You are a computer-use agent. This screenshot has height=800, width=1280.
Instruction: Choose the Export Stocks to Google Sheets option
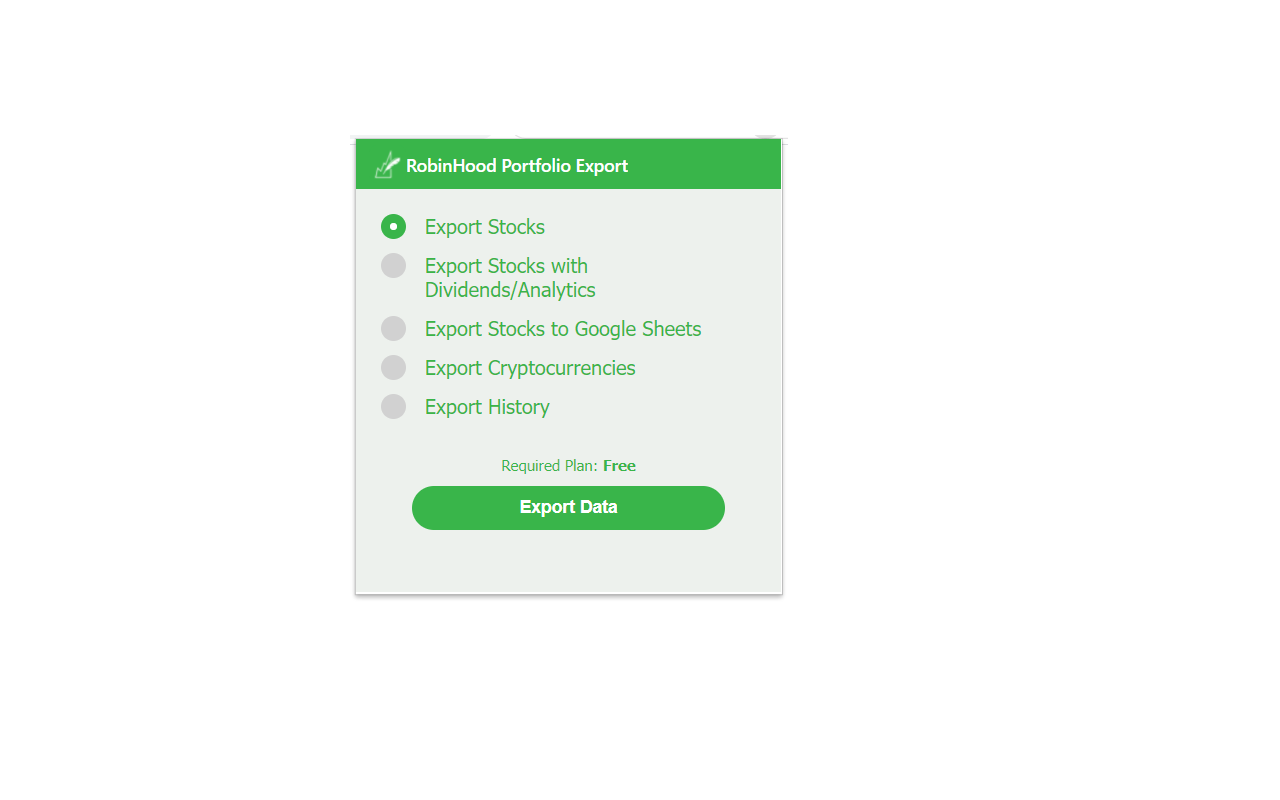point(393,328)
